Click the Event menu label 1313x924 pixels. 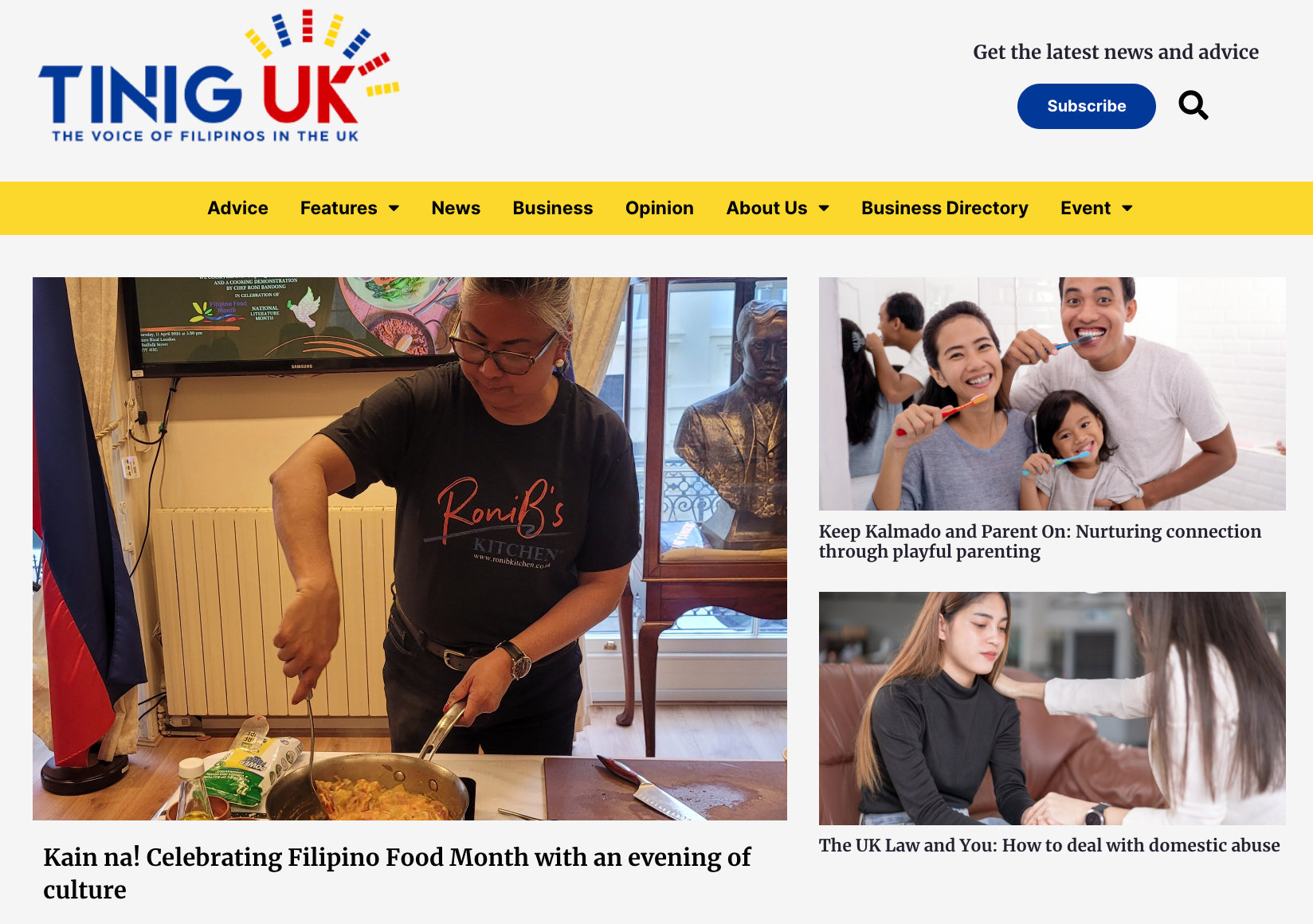(x=1085, y=208)
